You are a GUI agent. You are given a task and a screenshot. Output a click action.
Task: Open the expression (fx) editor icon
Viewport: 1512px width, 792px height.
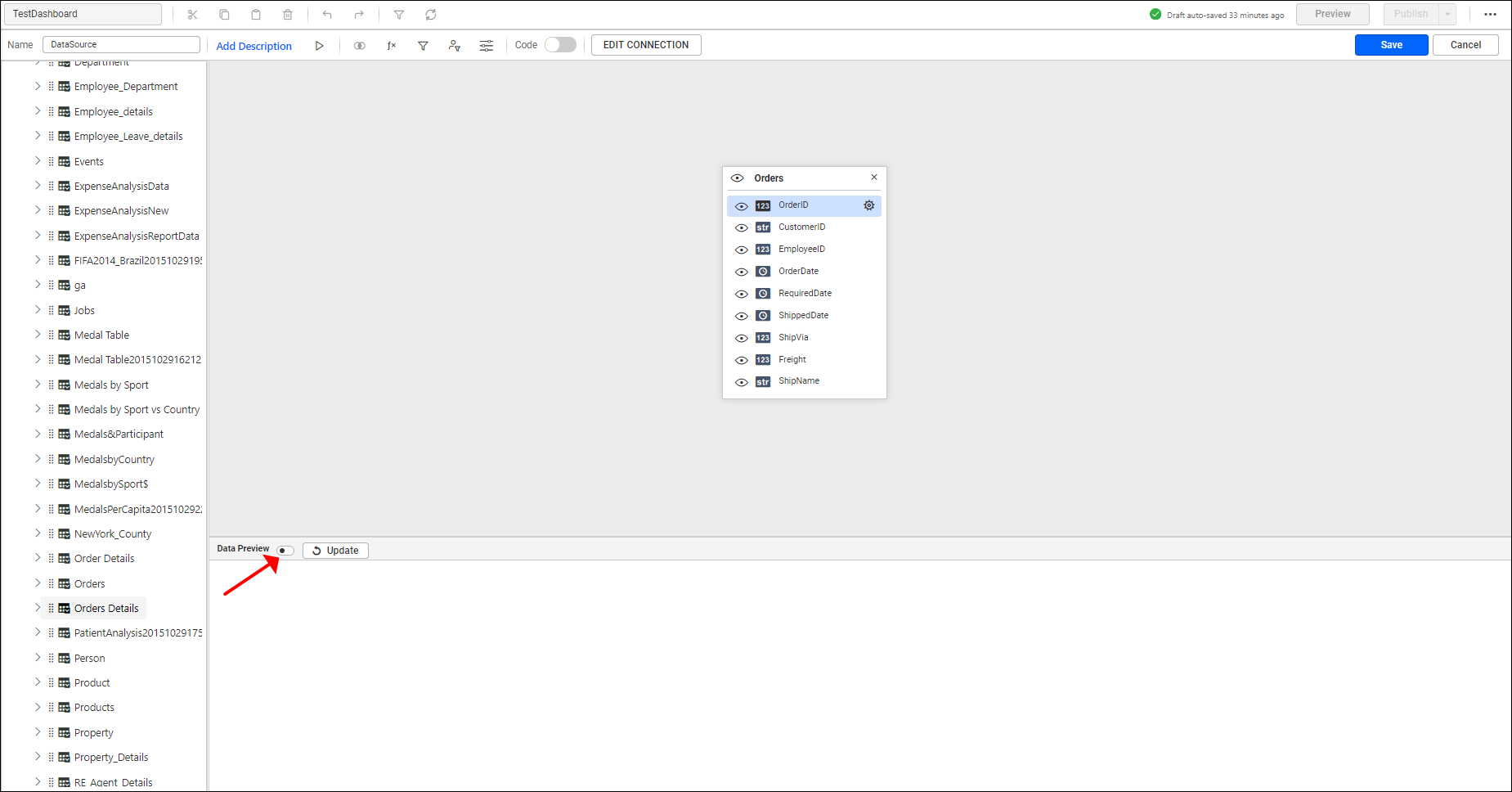[x=392, y=46]
